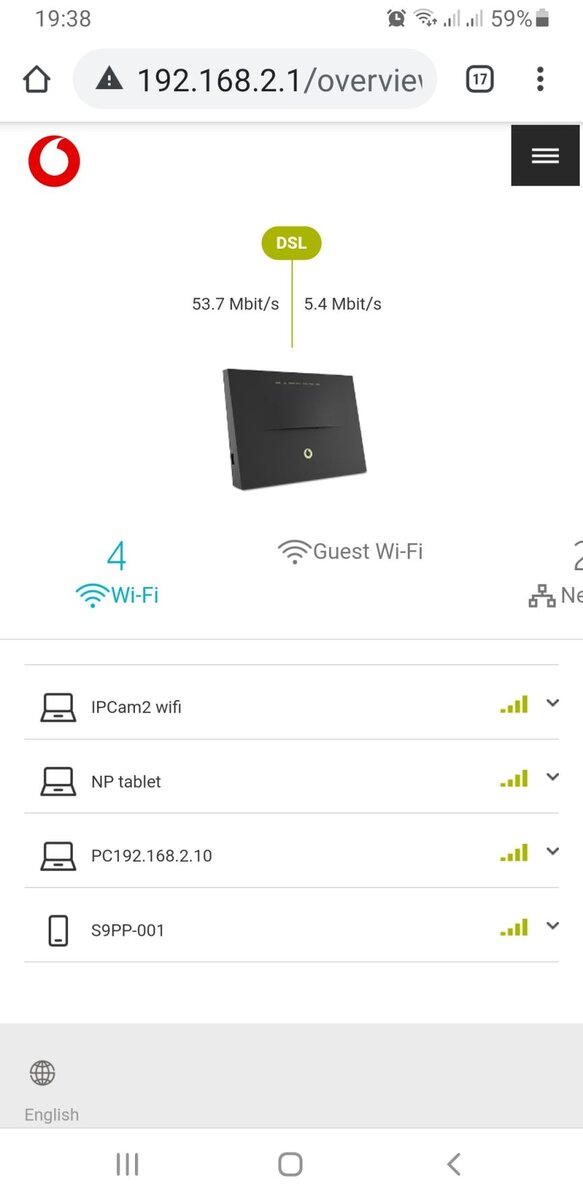Open the browser tab switcher showing 17

[480, 79]
